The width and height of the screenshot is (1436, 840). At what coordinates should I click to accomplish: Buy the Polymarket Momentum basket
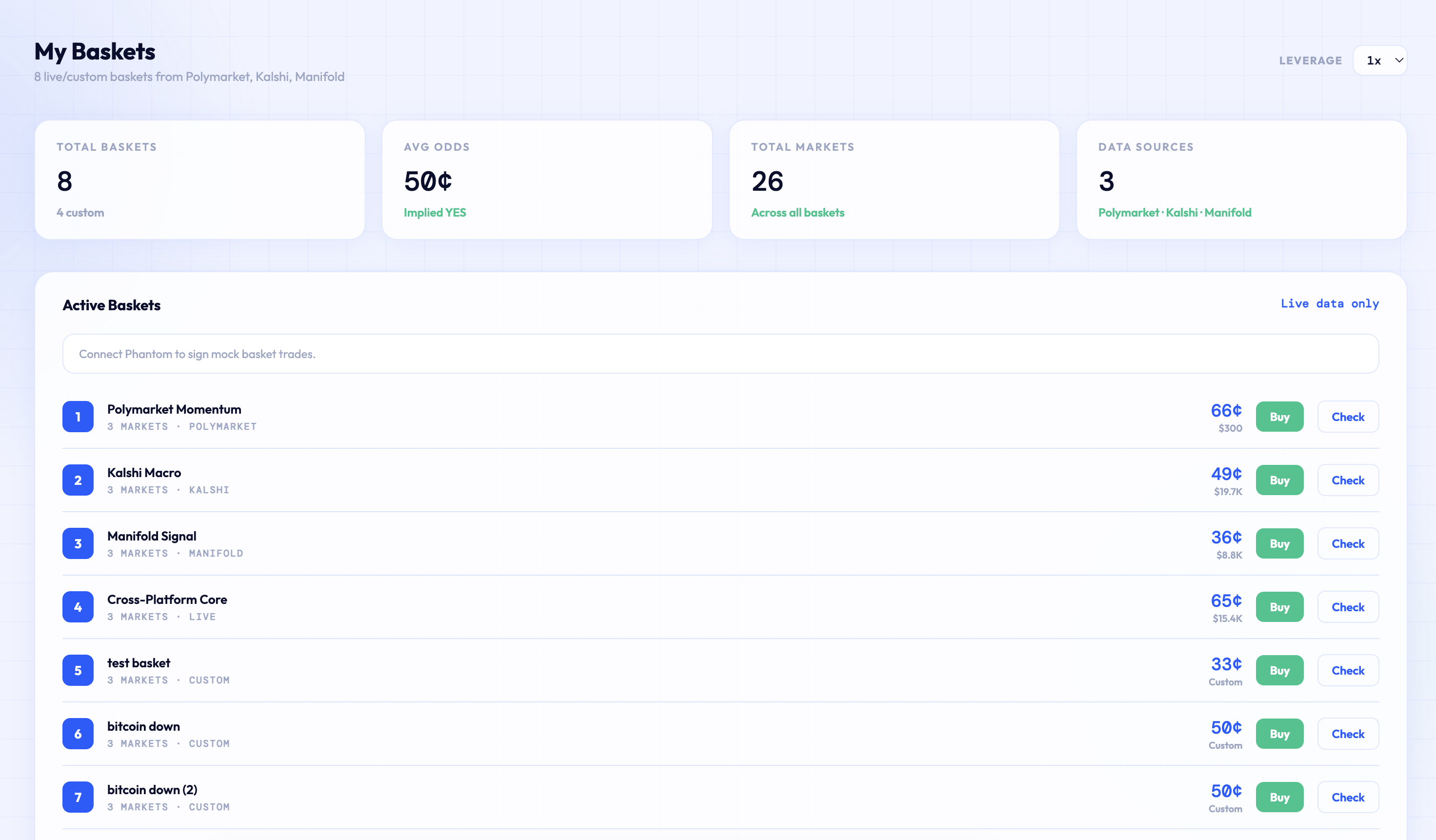coord(1279,417)
